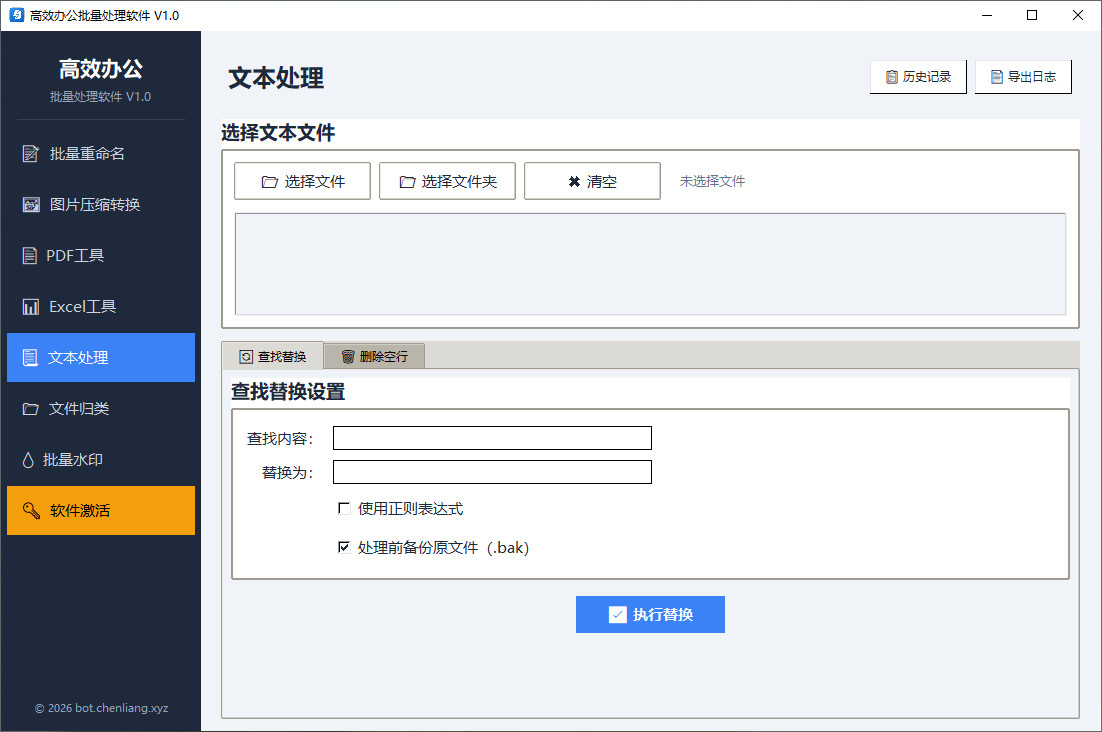
Task: Open Excel工具 from the sidebar
Action: pyautogui.click(x=101, y=306)
